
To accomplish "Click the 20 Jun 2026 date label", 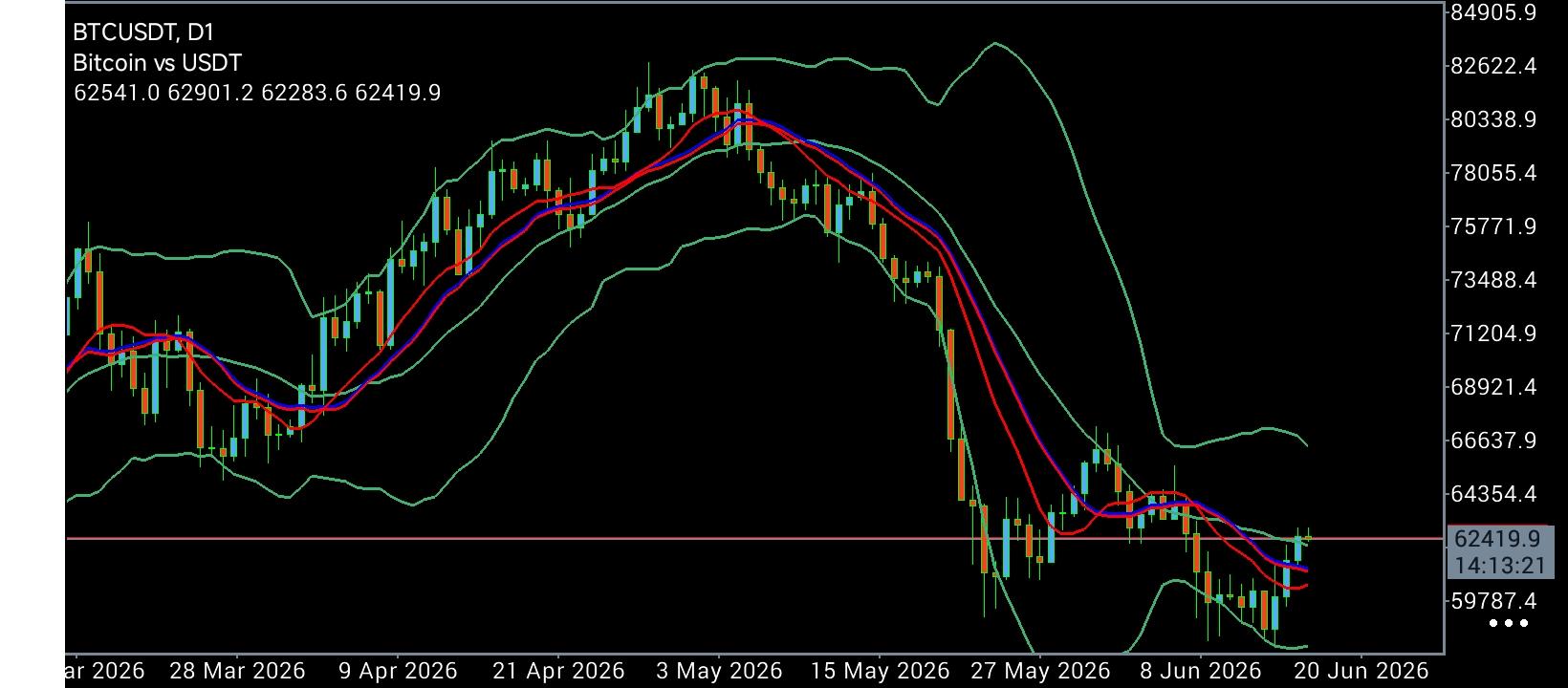I will pyautogui.click(x=1361, y=671).
